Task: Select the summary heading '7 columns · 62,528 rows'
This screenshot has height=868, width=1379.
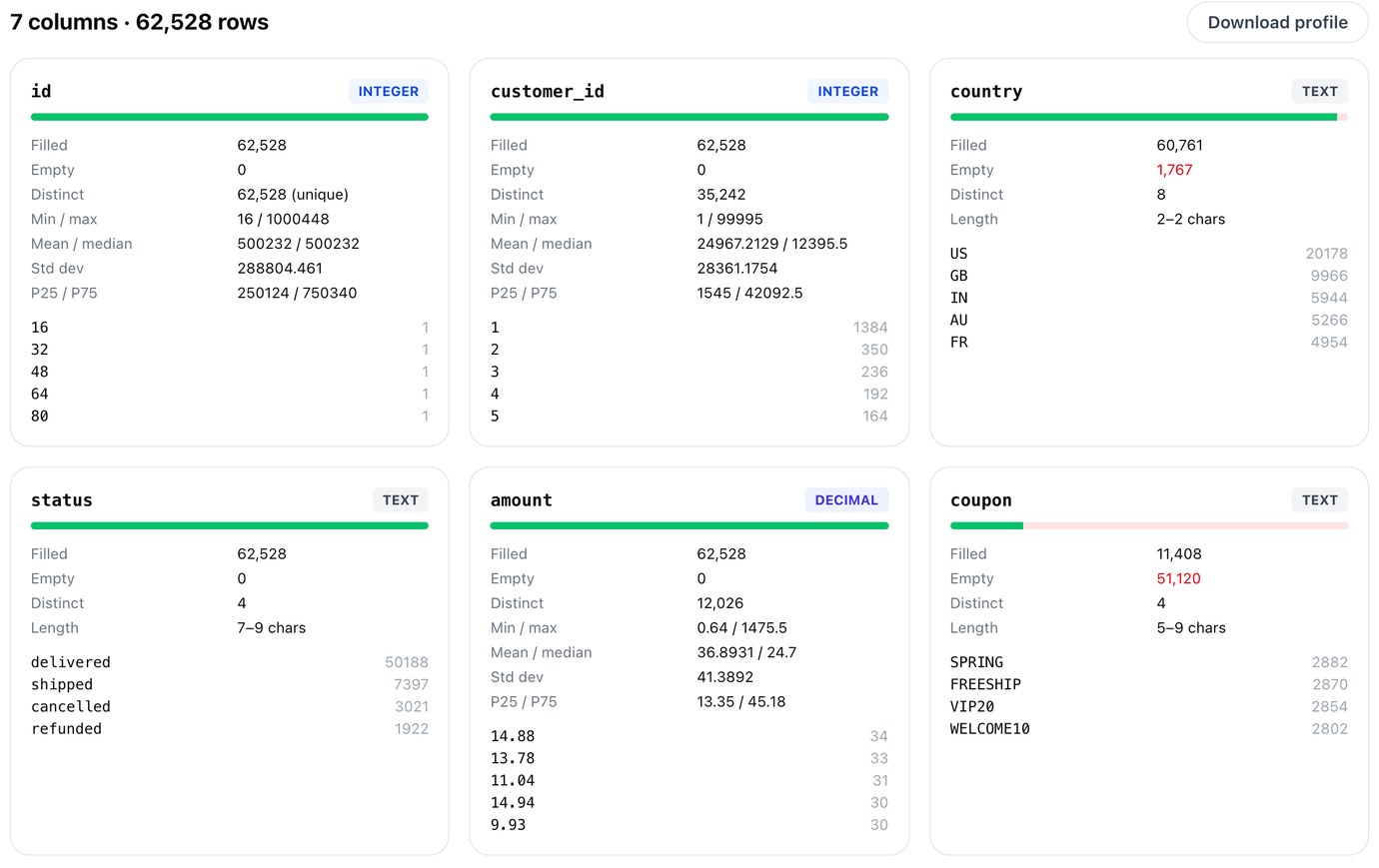Action: 140,22
